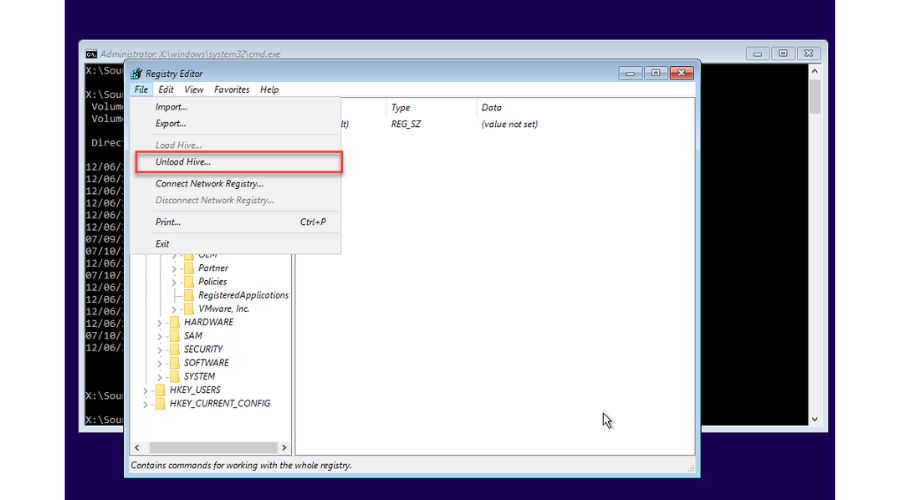Viewport: 900px width, 500px height.
Task: Select the RegisteredApplications key
Action: [x=243, y=296]
